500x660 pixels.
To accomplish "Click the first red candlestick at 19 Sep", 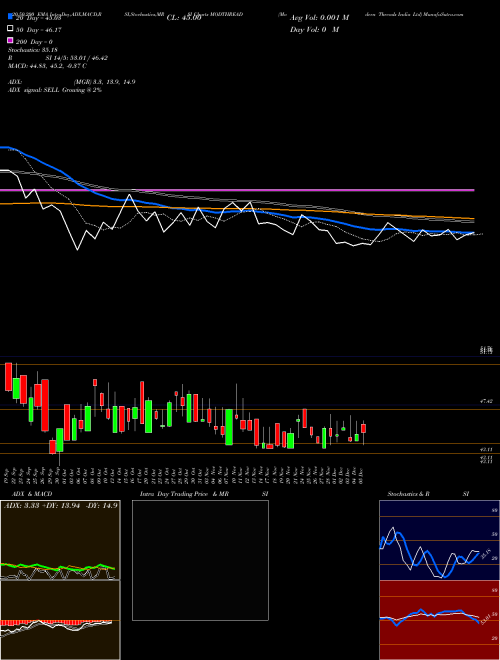I will coord(8,376).
